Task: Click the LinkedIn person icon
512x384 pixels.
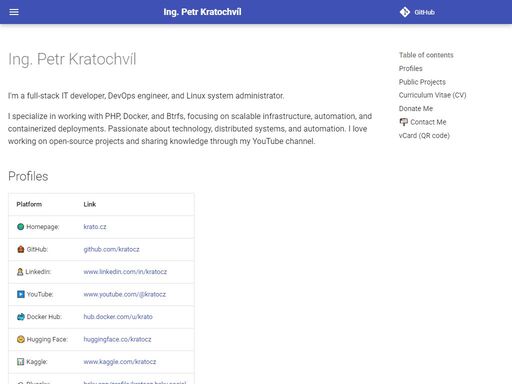Action: coord(20,272)
